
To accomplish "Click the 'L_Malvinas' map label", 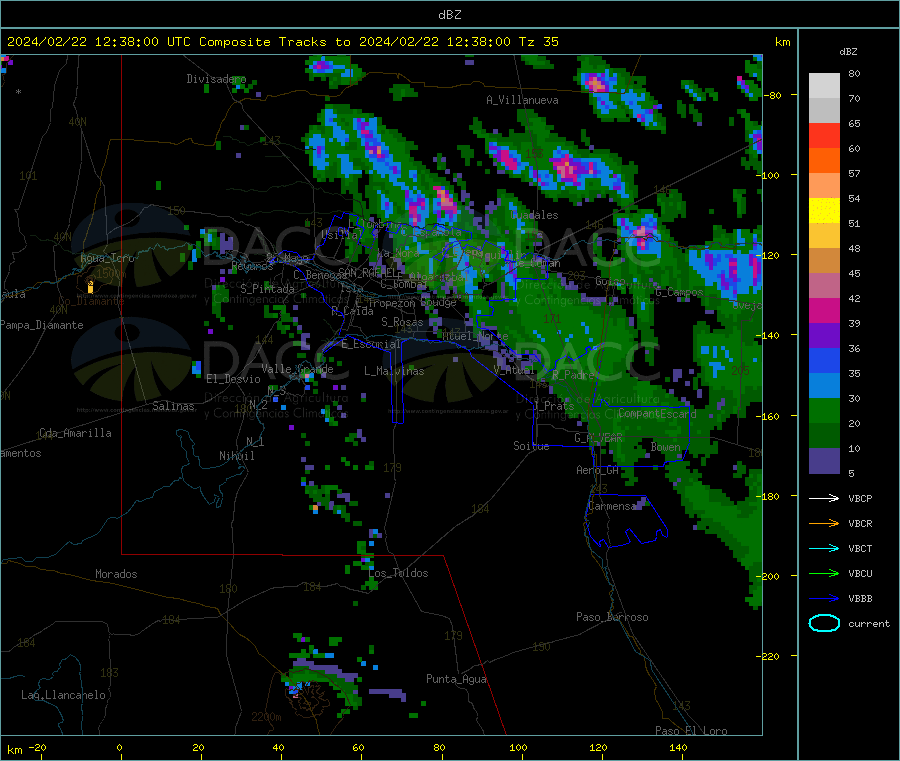I will [394, 371].
